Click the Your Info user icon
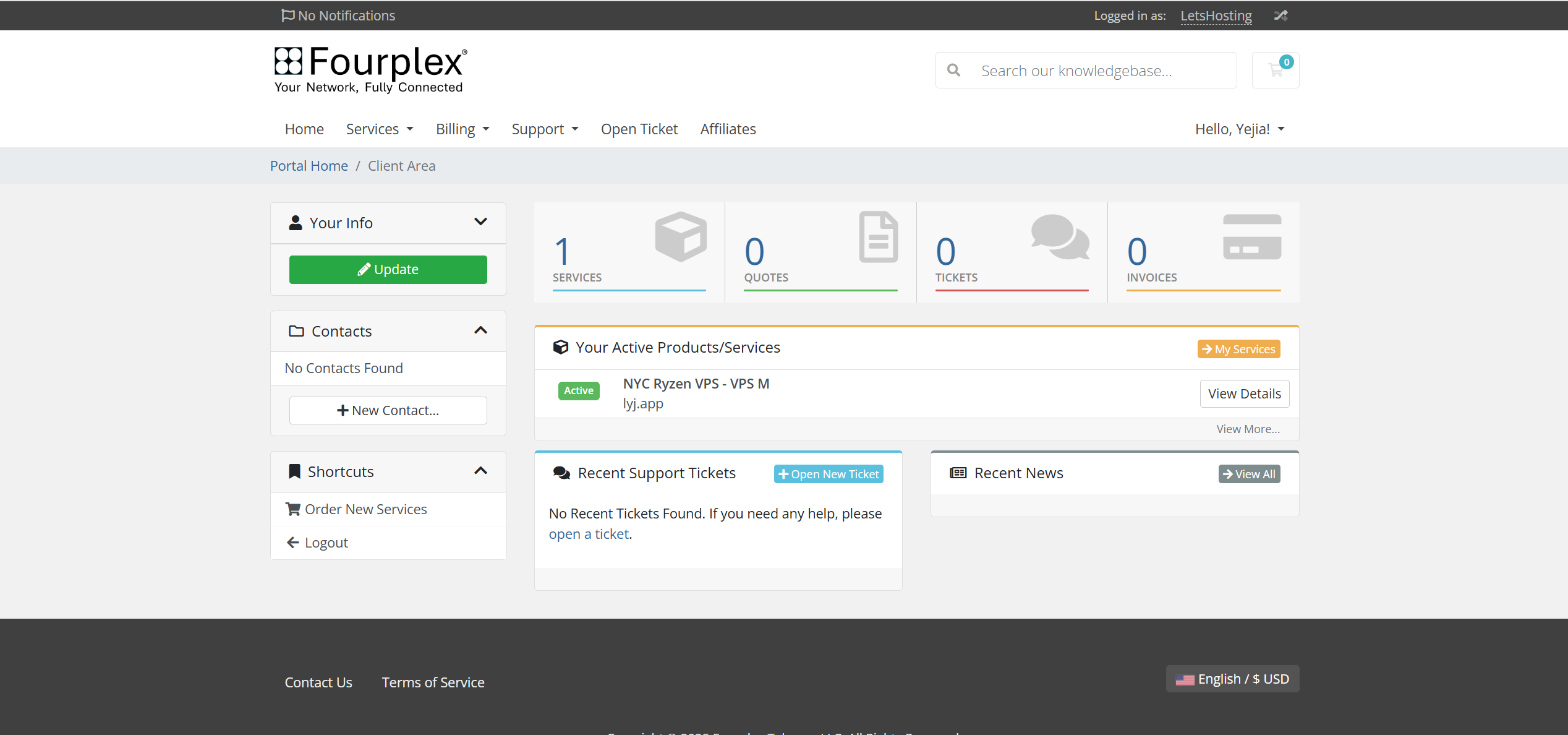 [x=296, y=223]
